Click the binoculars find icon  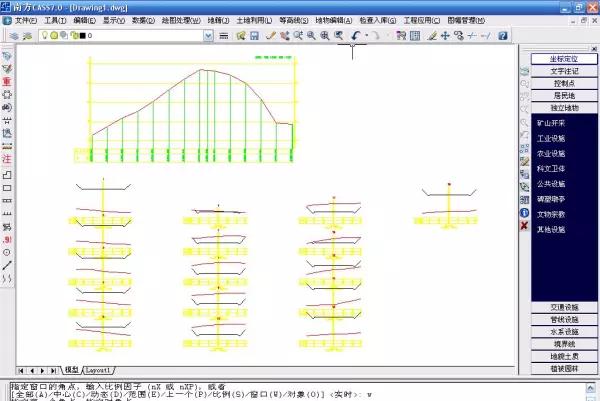(x=7, y=108)
